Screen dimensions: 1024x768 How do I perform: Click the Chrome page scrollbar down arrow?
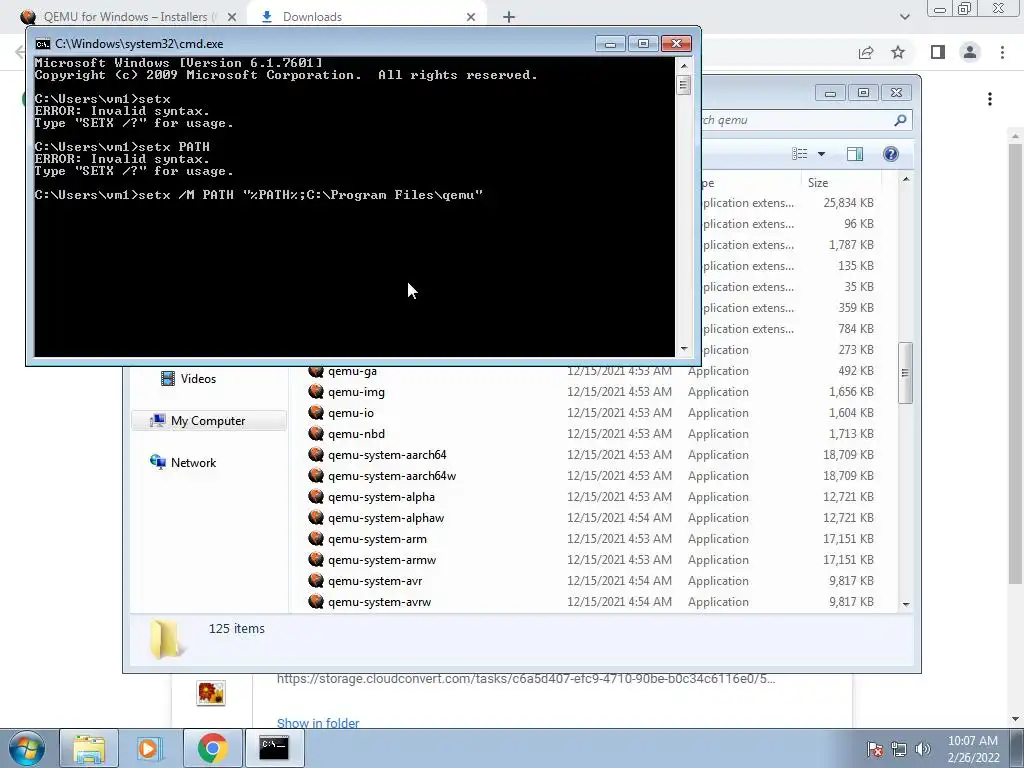click(x=1015, y=719)
